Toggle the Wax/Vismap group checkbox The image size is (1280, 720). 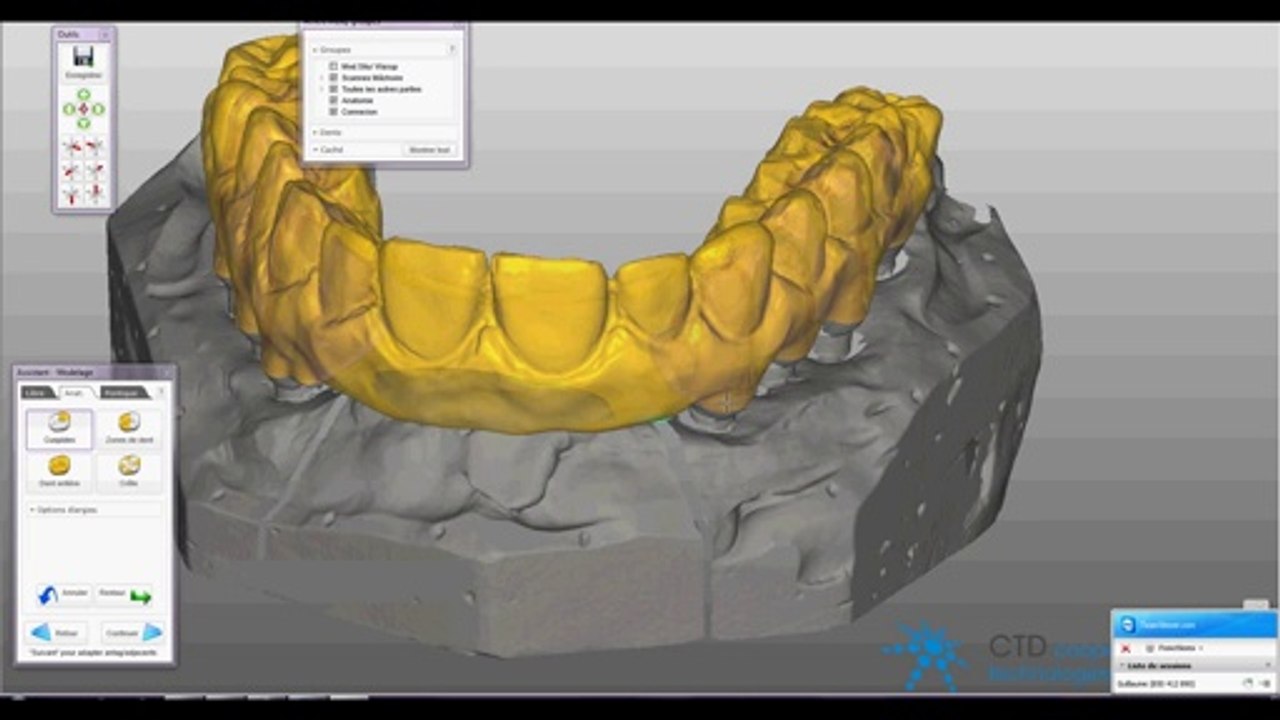coord(333,66)
